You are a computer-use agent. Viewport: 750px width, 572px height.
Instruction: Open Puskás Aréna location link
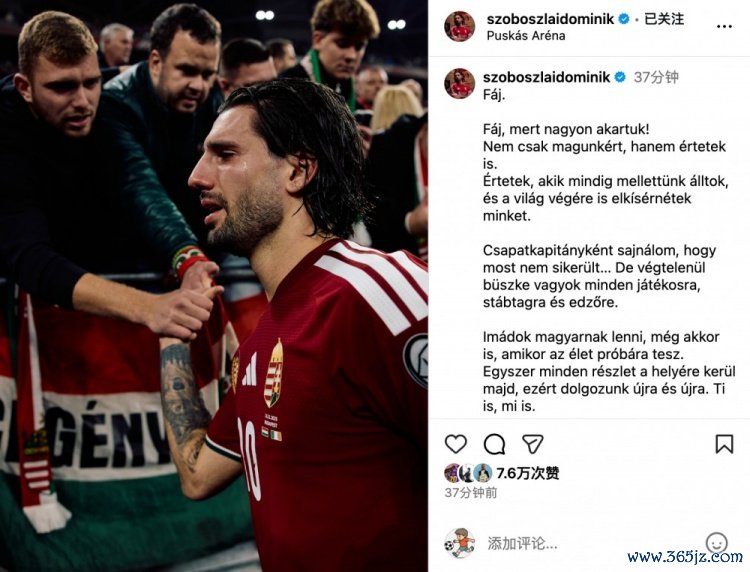point(526,35)
